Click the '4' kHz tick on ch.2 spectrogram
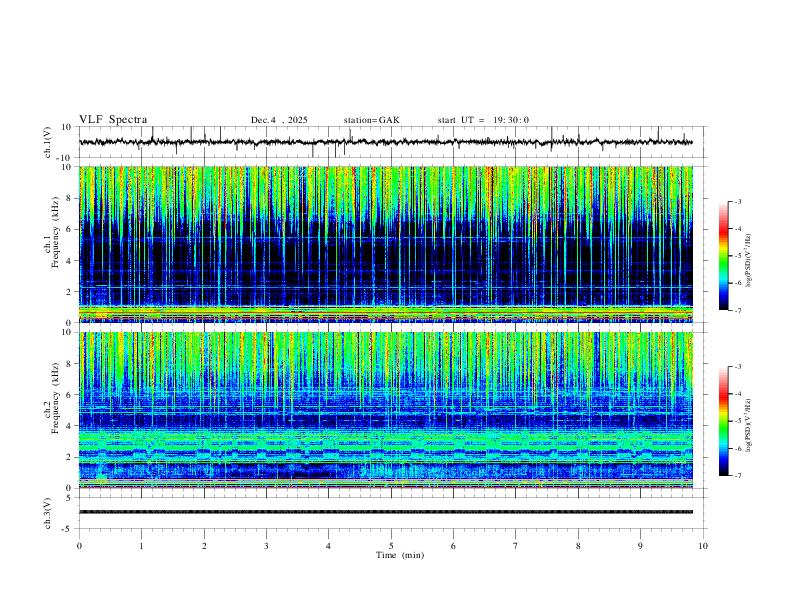 [x=70, y=426]
